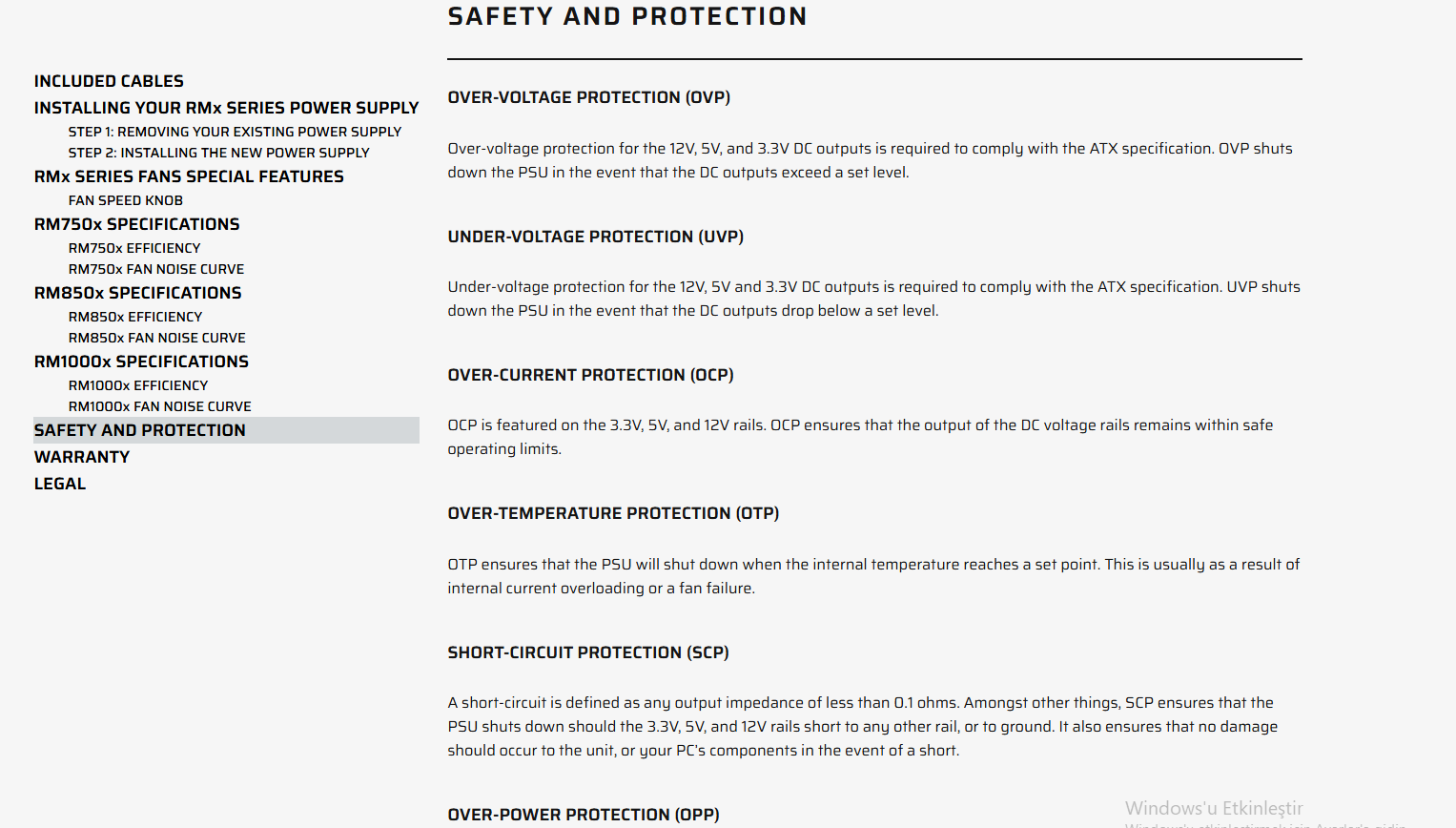Click the Short-Circuit Protection (SCP) heading
This screenshot has height=828, width=1456.
coord(588,653)
